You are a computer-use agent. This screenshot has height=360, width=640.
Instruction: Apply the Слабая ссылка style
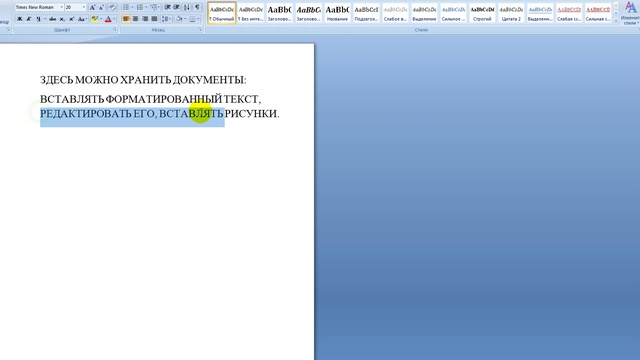569,13
